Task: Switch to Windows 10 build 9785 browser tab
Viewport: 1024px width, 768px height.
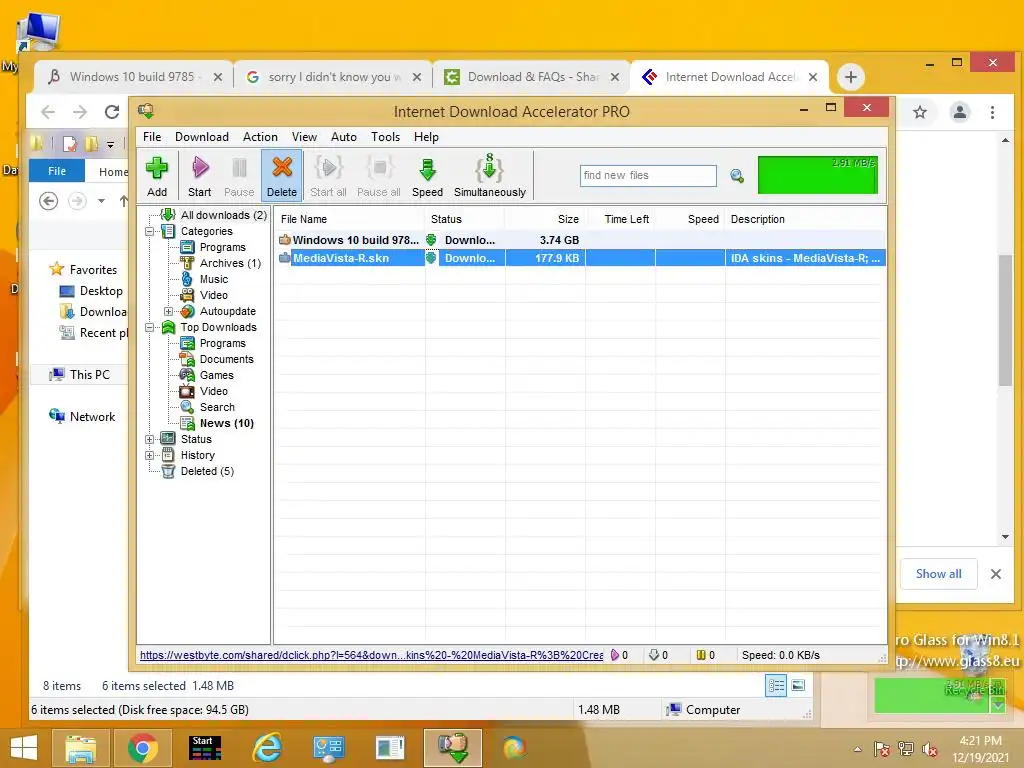Action: point(132,77)
